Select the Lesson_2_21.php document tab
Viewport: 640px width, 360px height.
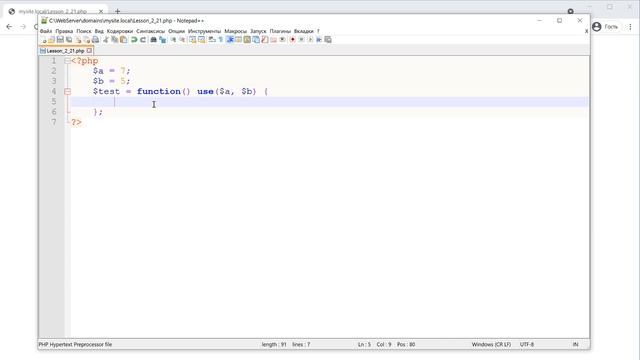(65, 51)
